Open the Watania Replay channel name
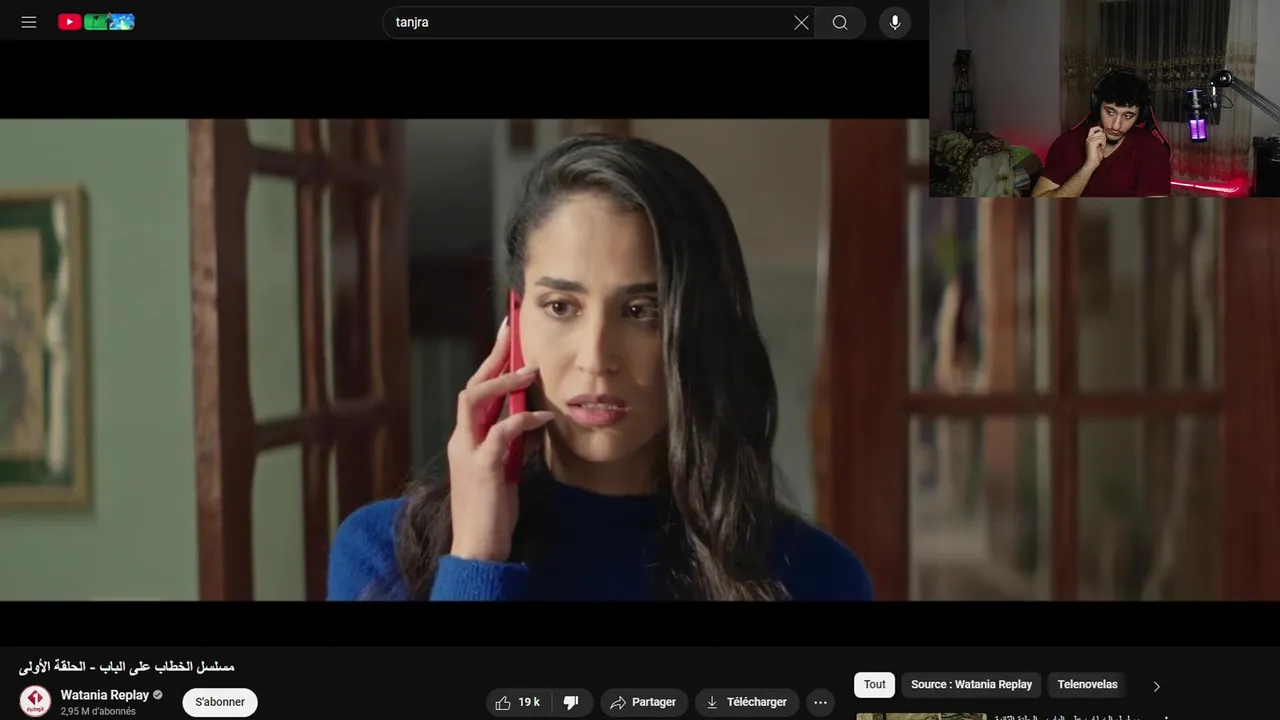 click(104, 695)
